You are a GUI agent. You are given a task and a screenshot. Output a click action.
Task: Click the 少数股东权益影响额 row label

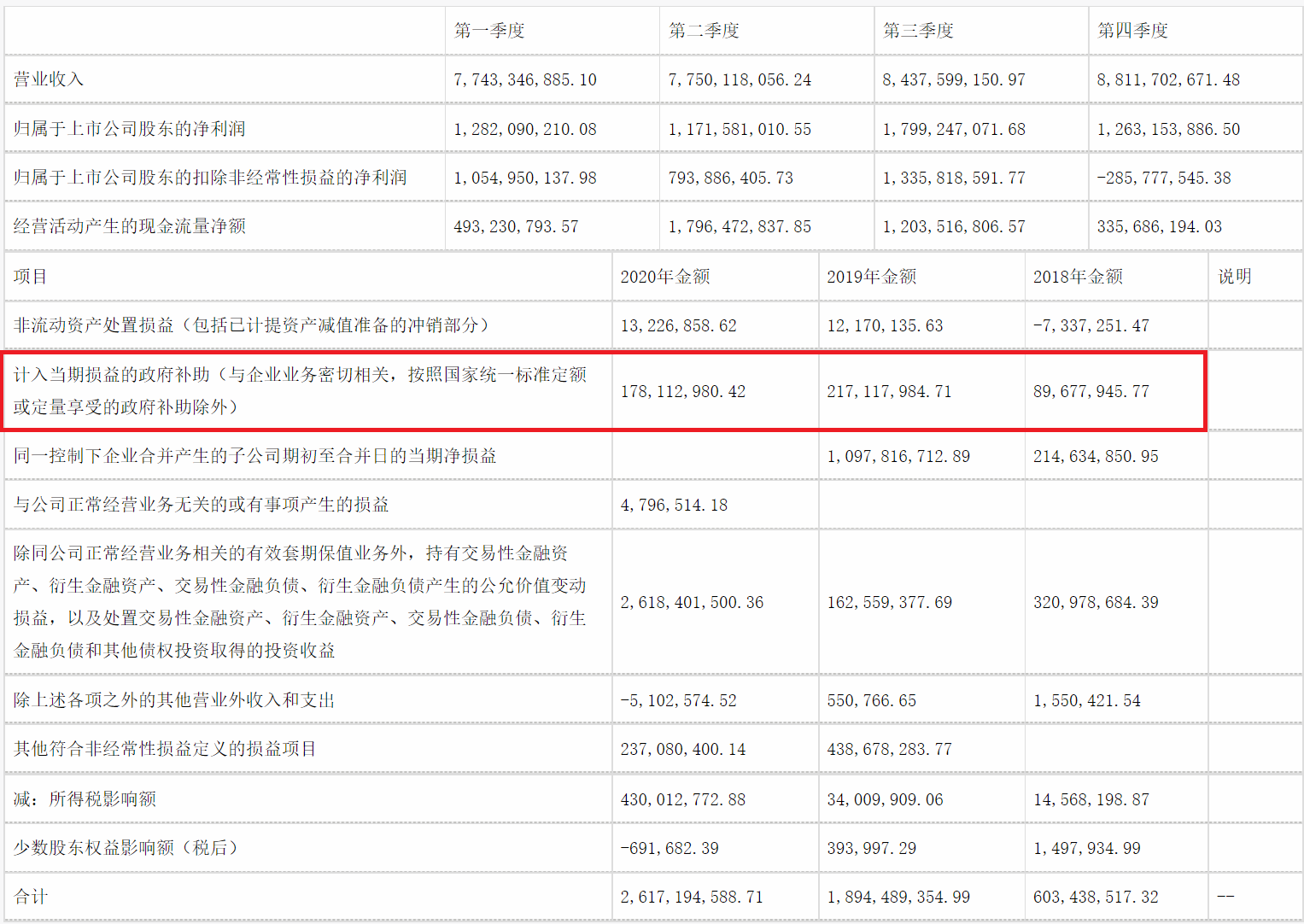[126, 848]
